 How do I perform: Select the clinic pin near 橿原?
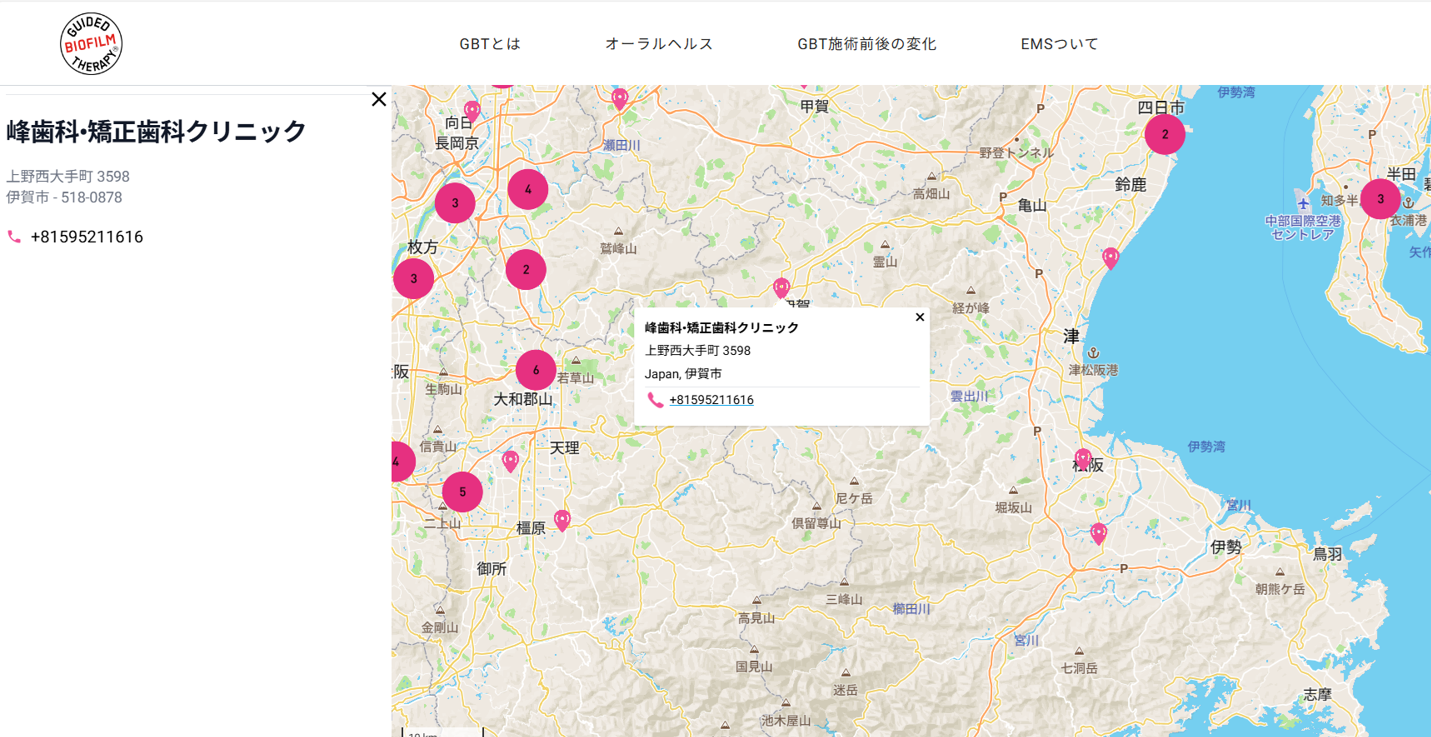click(x=562, y=519)
